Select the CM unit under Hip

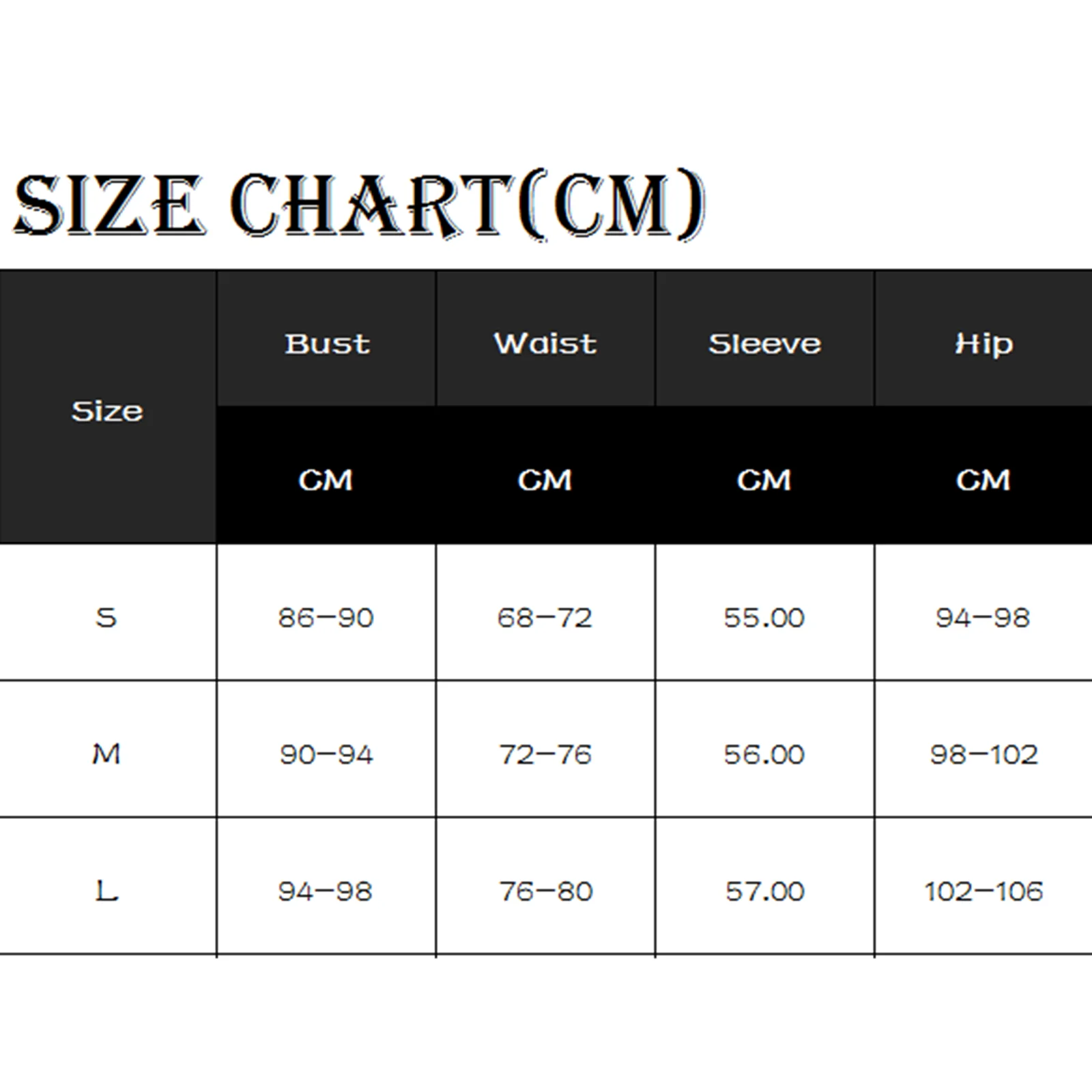click(x=983, y=480)
